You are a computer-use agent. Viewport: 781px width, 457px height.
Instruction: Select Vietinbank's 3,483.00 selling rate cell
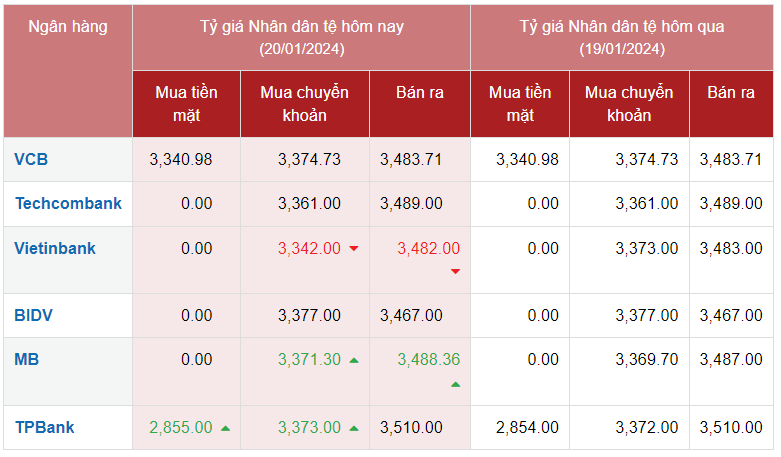click(731, 248)
